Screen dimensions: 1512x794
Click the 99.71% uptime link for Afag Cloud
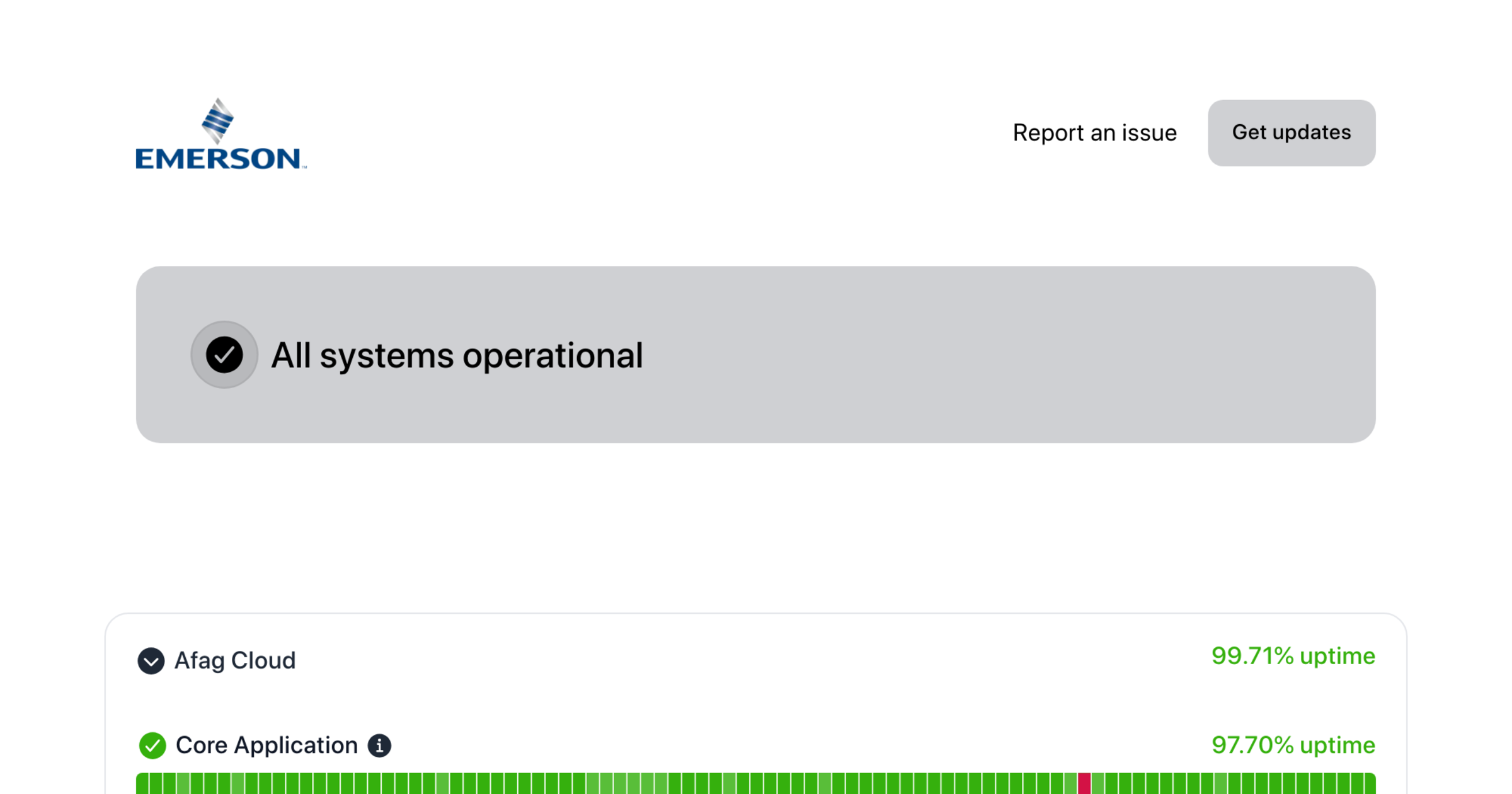[x=1292, y=656]
